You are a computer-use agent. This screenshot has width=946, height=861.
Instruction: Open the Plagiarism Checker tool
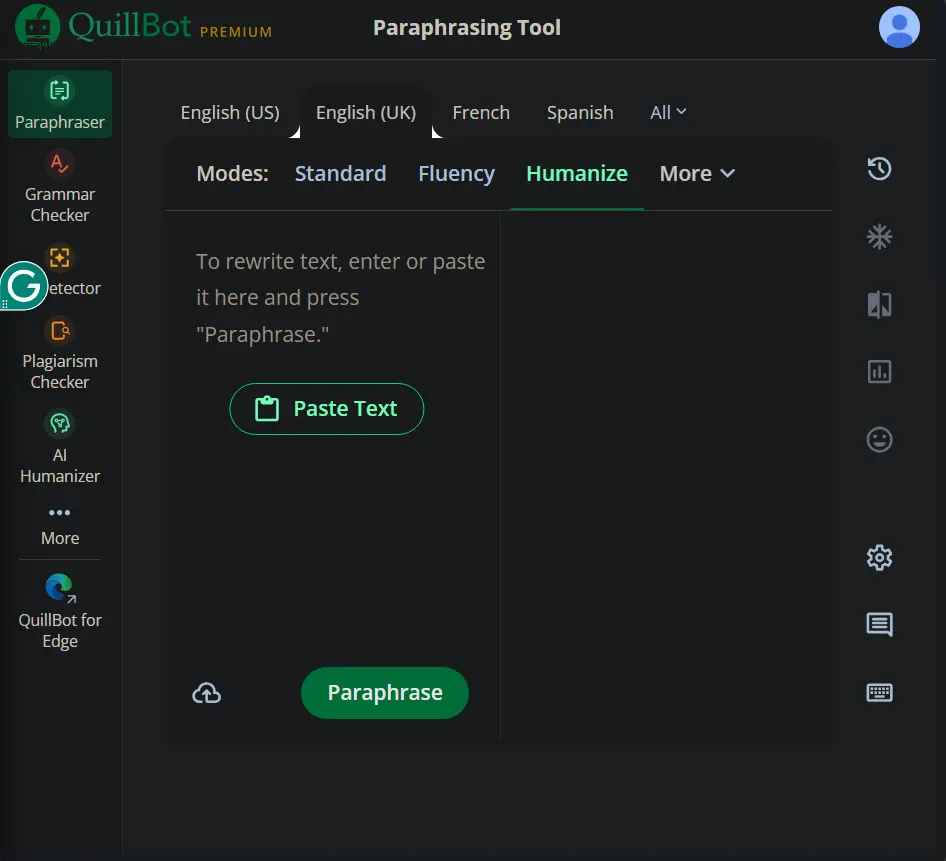point(60,354)
